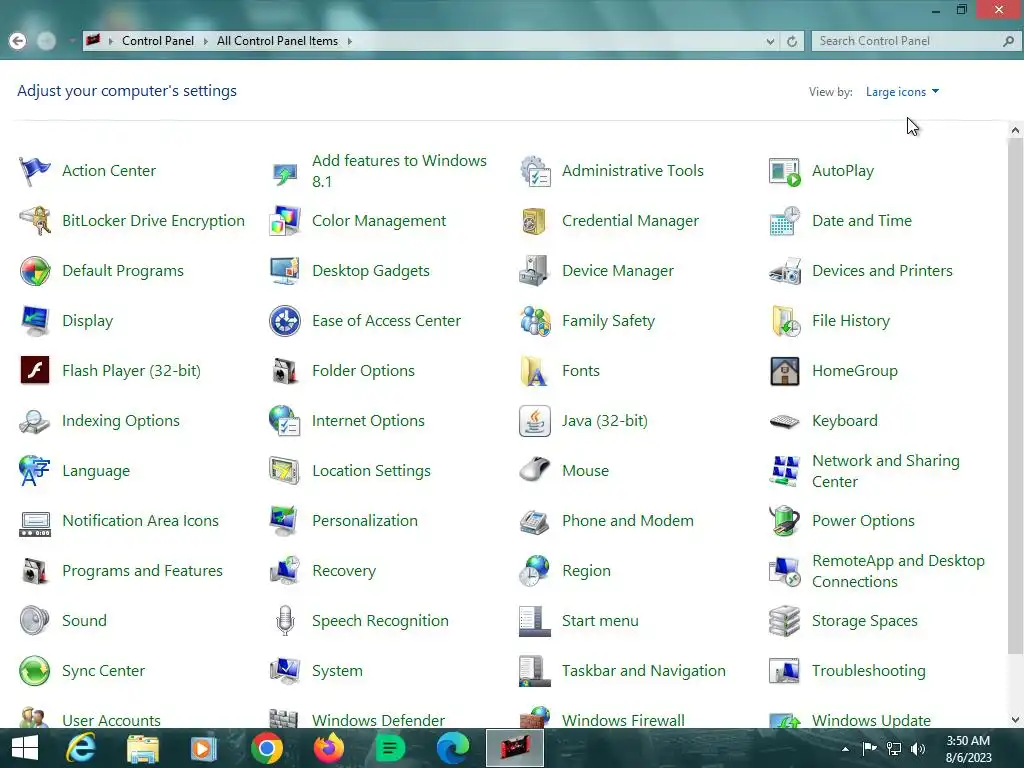This screenshot has height=768, width=1024.
Task: Open the Fonts link
Action: (x=581, y=371)
